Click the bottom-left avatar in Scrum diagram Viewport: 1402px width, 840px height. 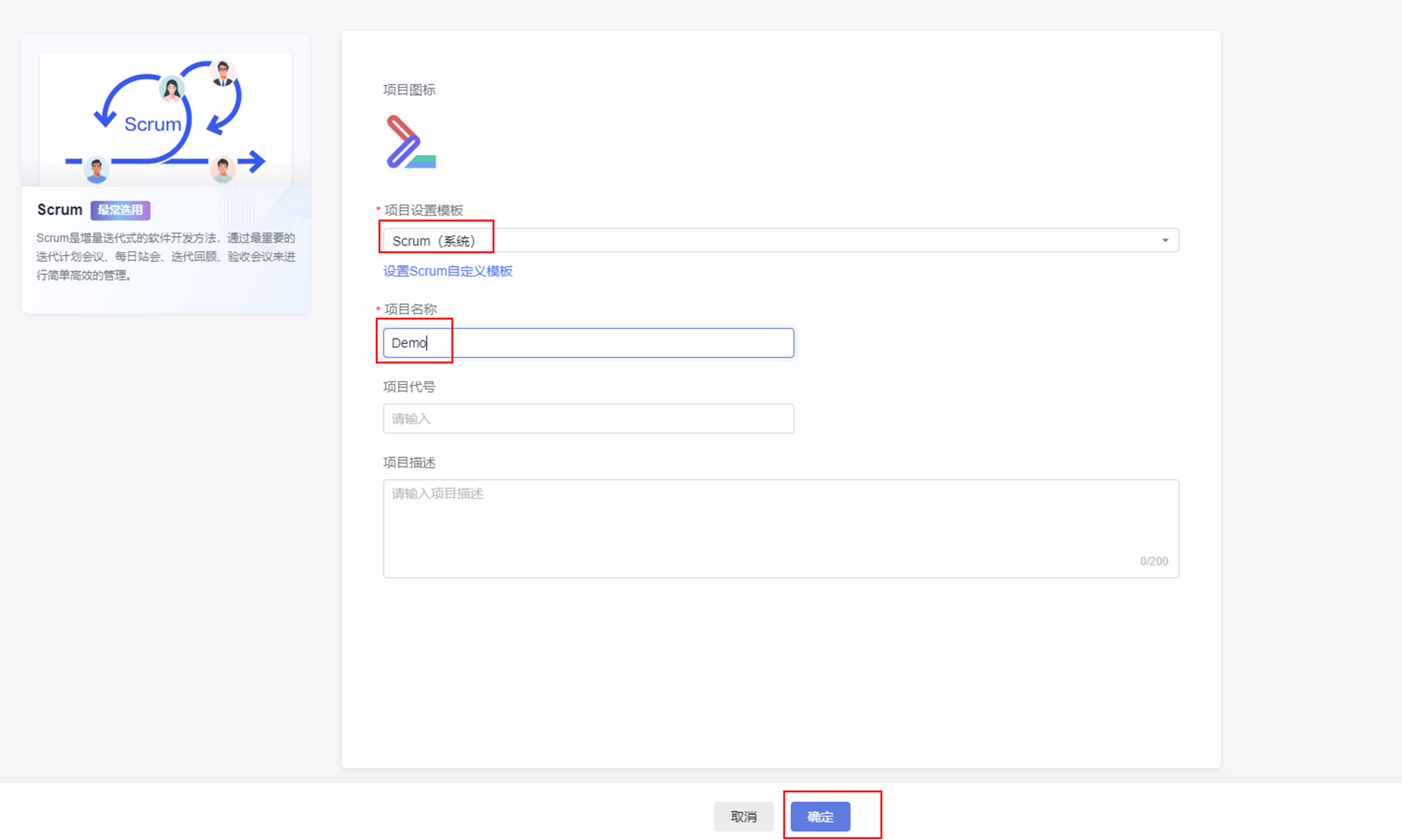(96, 169)
